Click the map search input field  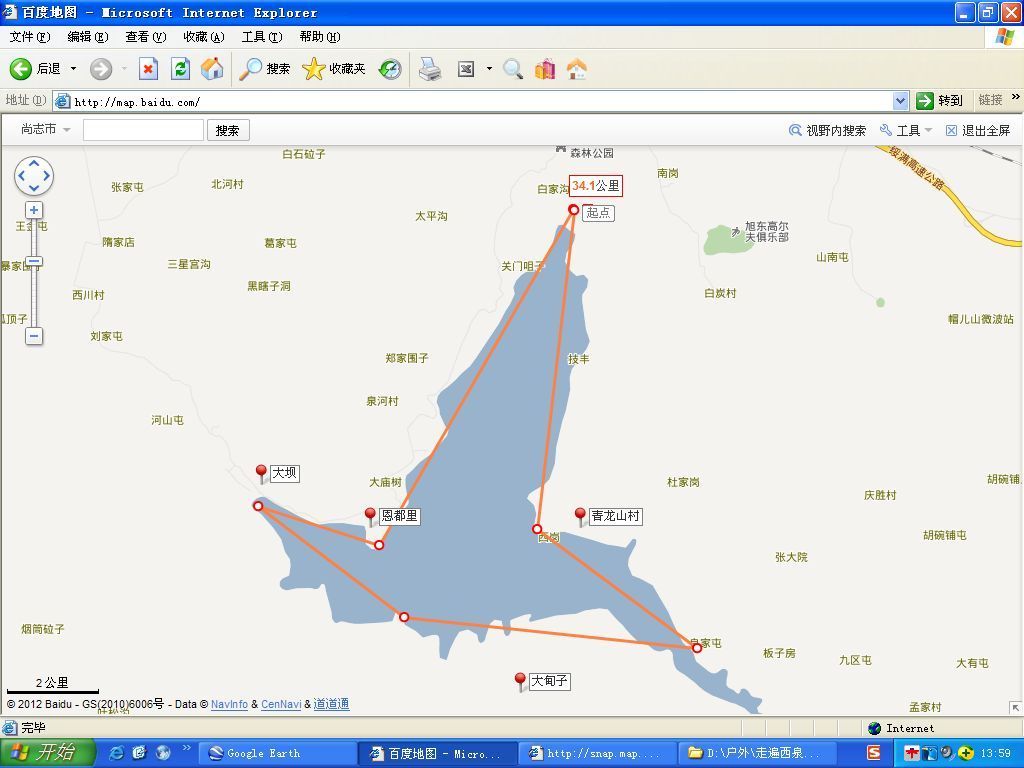tap(143, 130)
